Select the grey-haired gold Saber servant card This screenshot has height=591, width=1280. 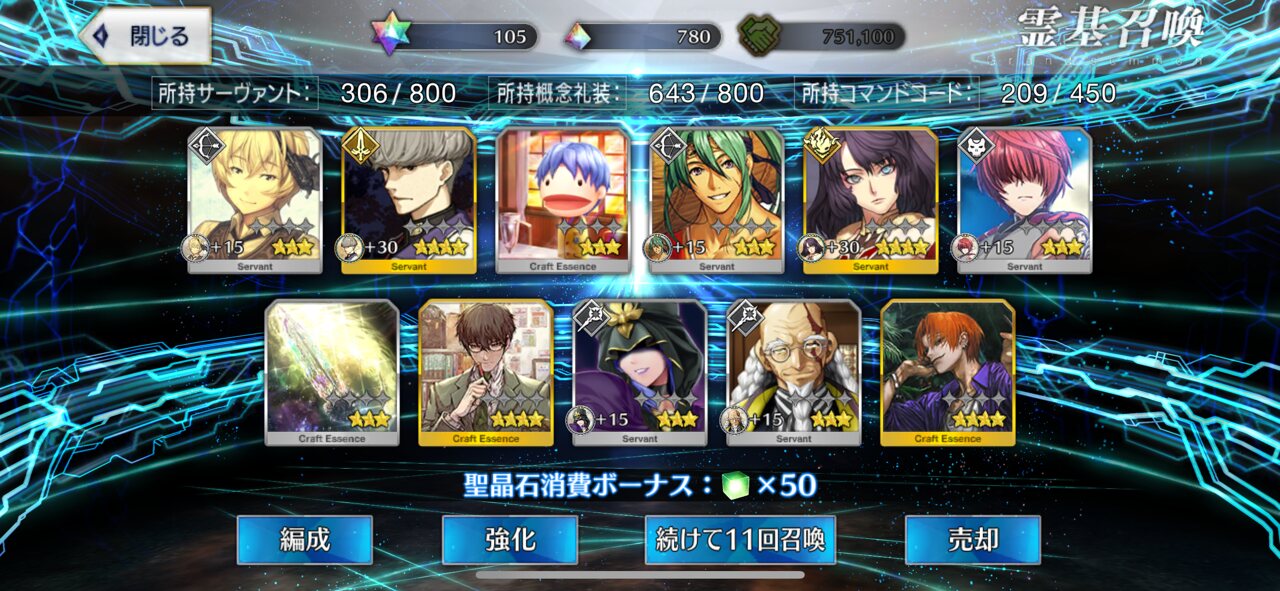pos(409,200)
